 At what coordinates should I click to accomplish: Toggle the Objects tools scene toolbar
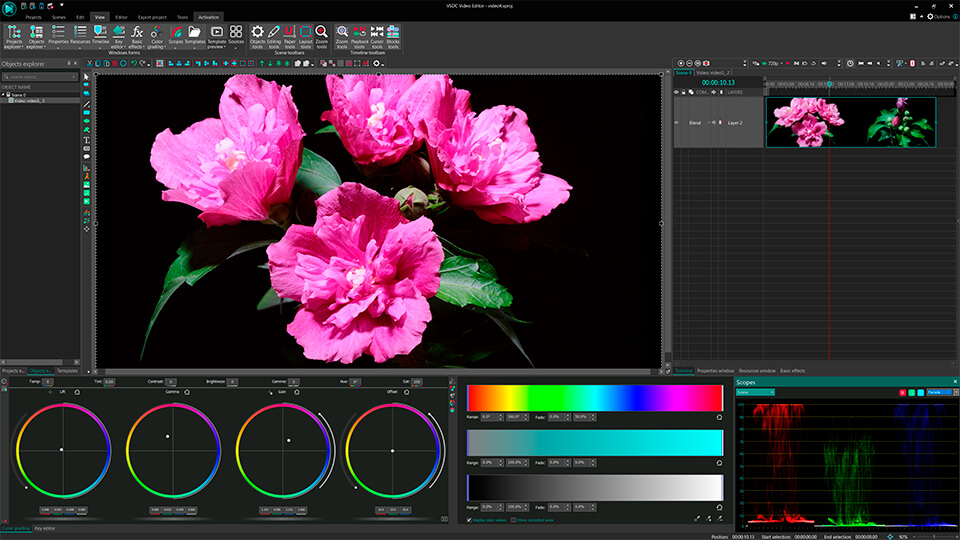[x=258, y=37]
